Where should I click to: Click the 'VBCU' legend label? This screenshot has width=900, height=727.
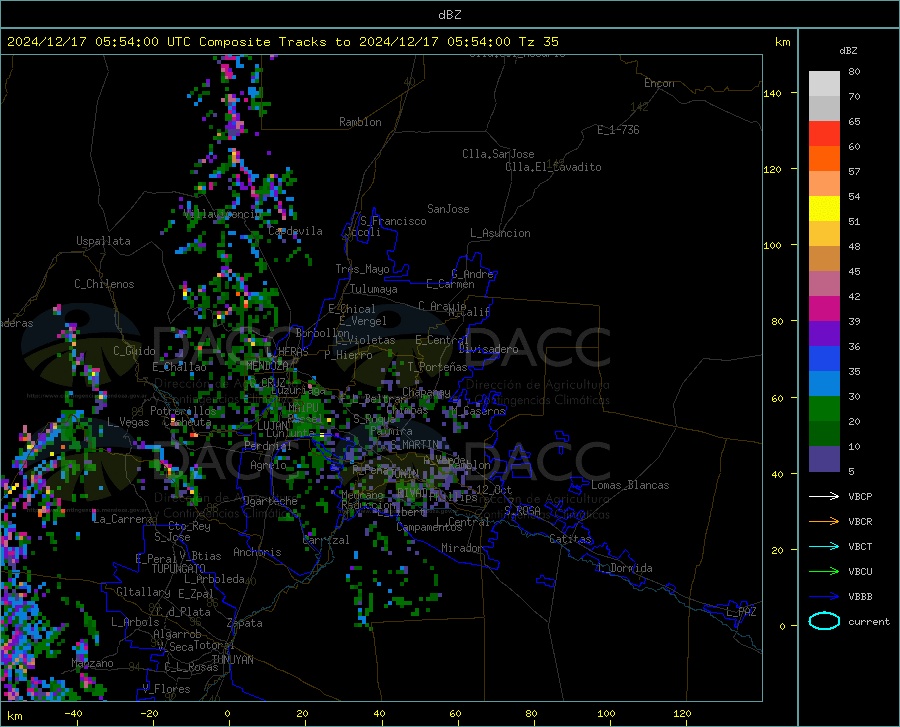pos(860,572)
